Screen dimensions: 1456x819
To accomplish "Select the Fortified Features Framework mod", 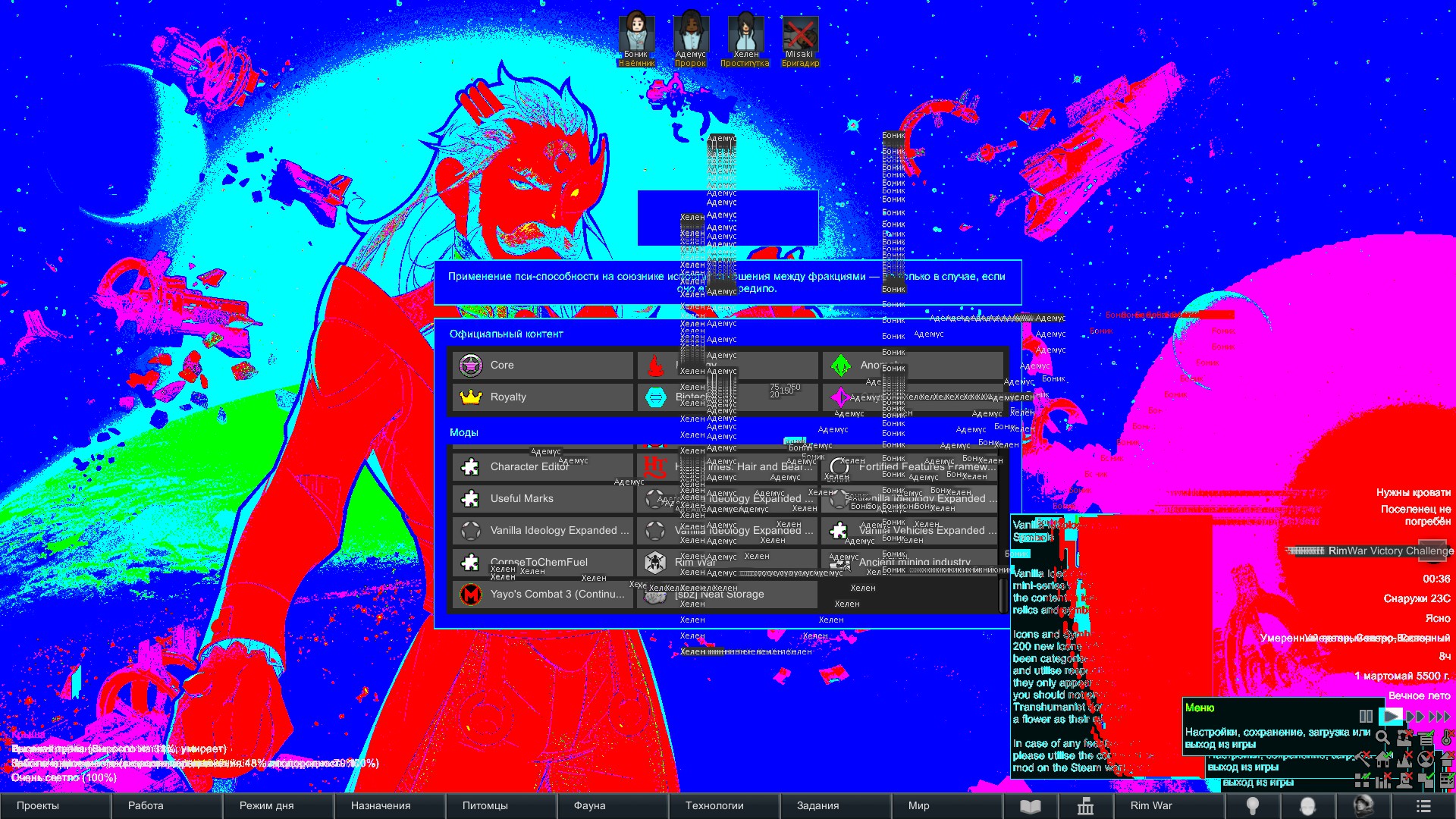I will pyautogui.click(x=911, y=467).
